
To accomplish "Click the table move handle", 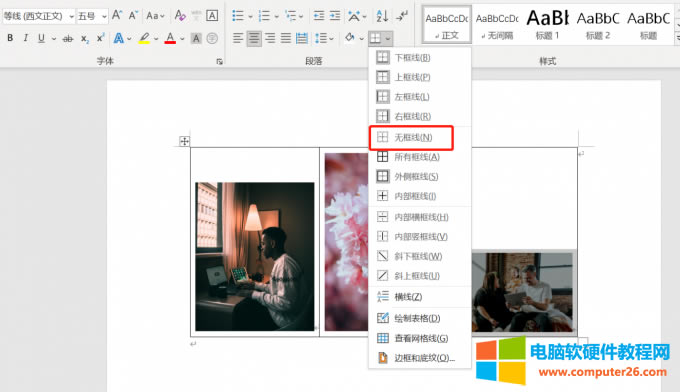I will (184, 141).
